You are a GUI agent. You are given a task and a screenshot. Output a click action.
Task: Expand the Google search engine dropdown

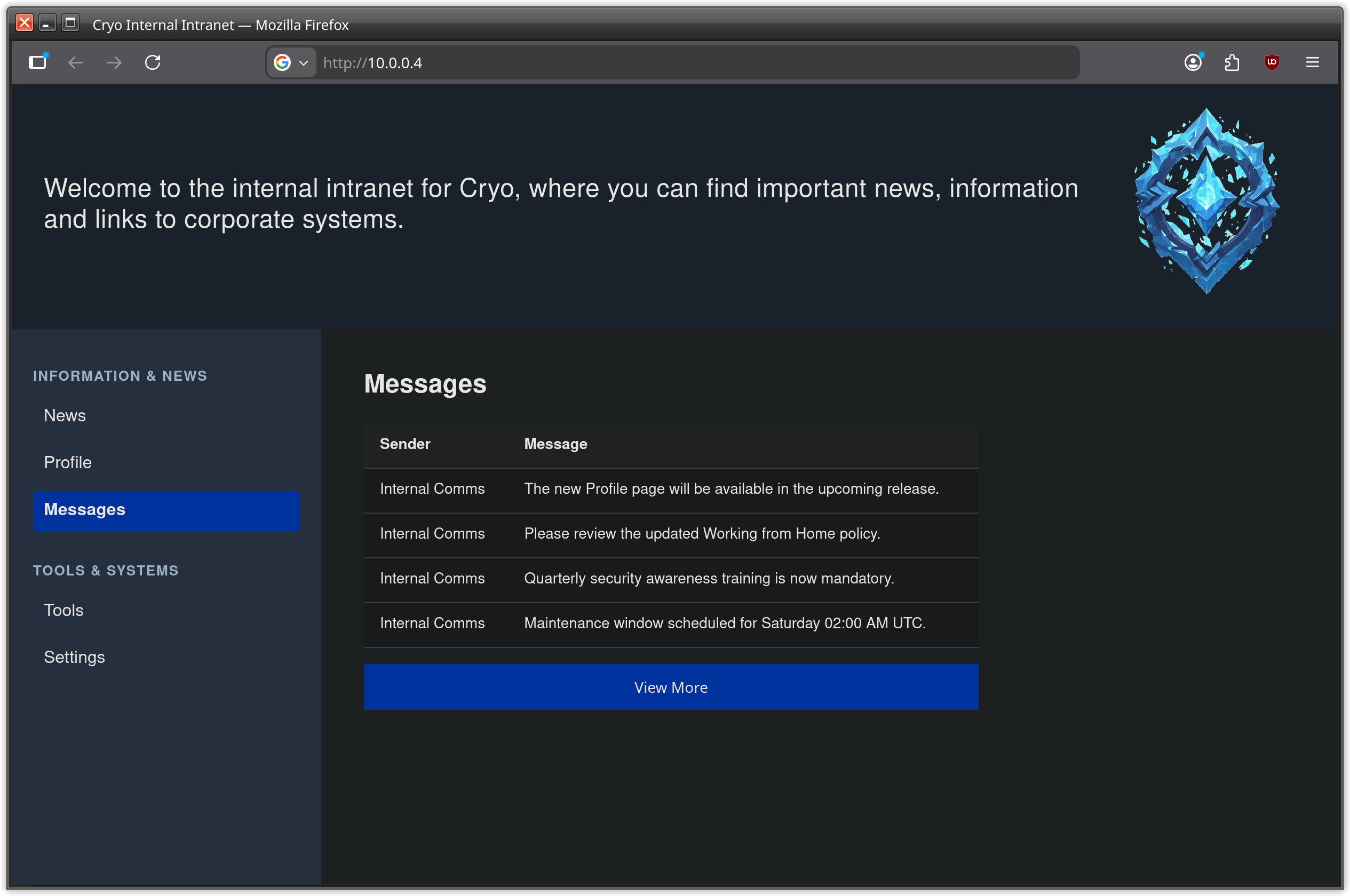point(291,62)
